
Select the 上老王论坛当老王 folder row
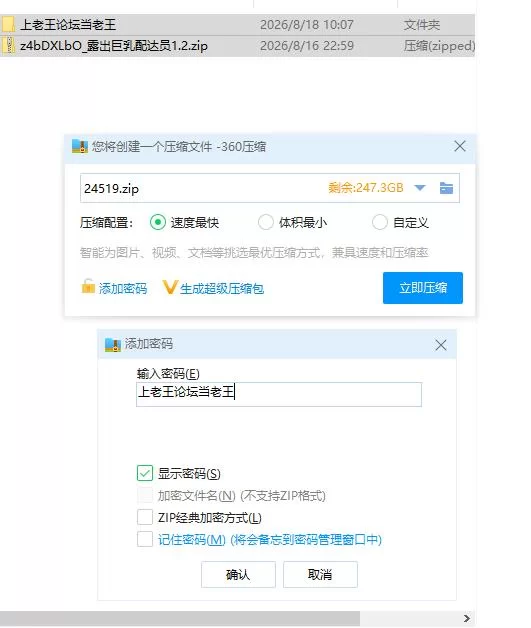[237, 24]
